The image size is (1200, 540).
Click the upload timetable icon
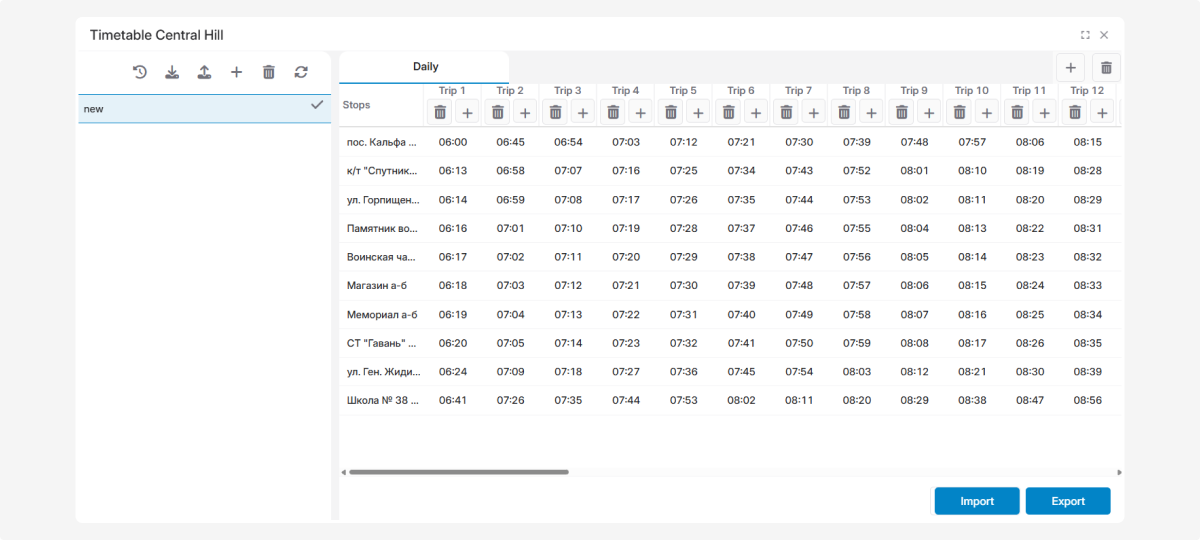(204, 72)
